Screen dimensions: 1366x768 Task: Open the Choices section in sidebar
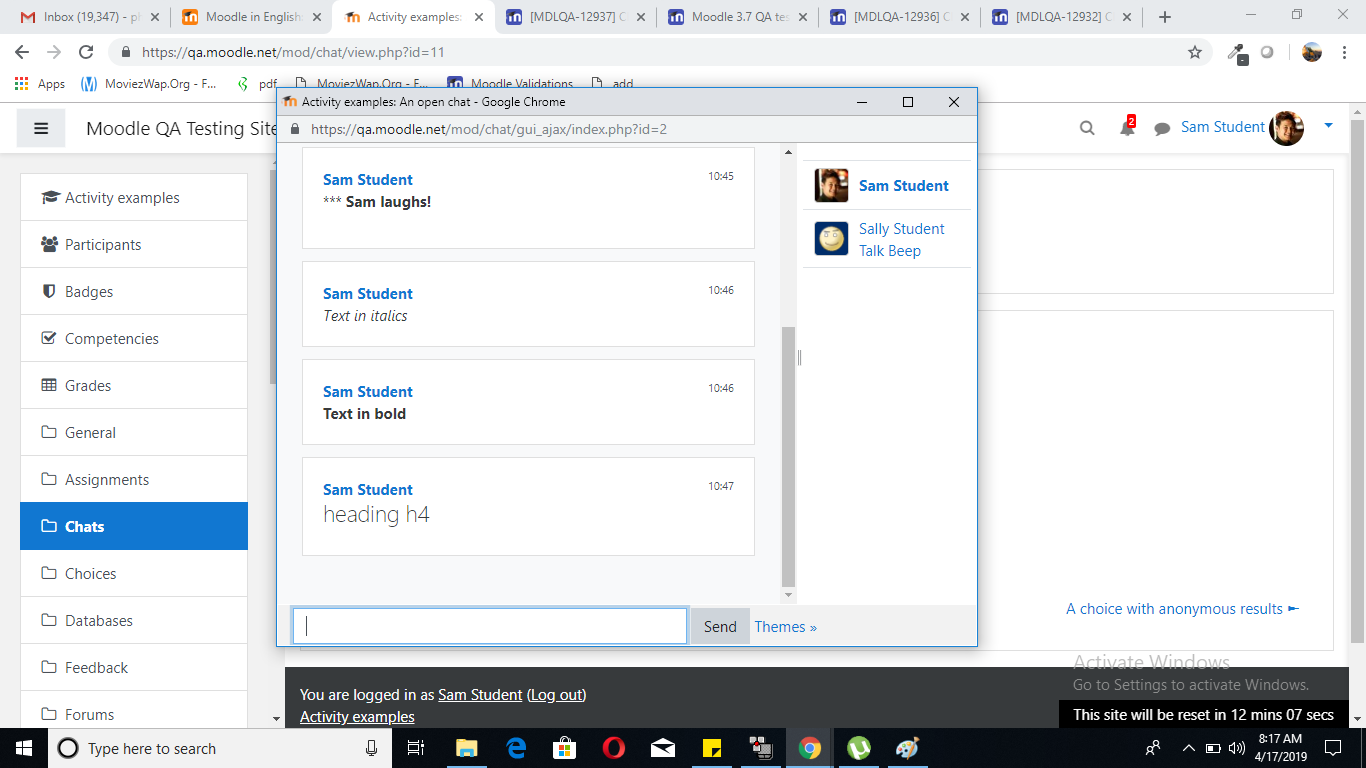[134, 573]
